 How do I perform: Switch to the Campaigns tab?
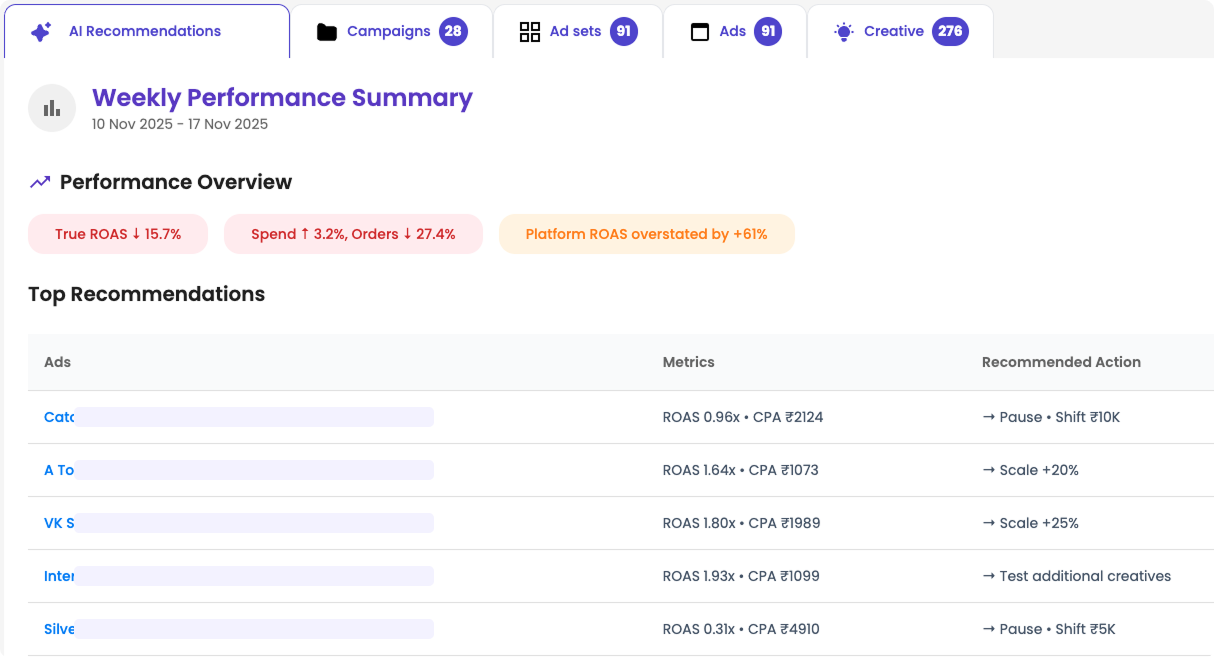(x=388, y=31)
